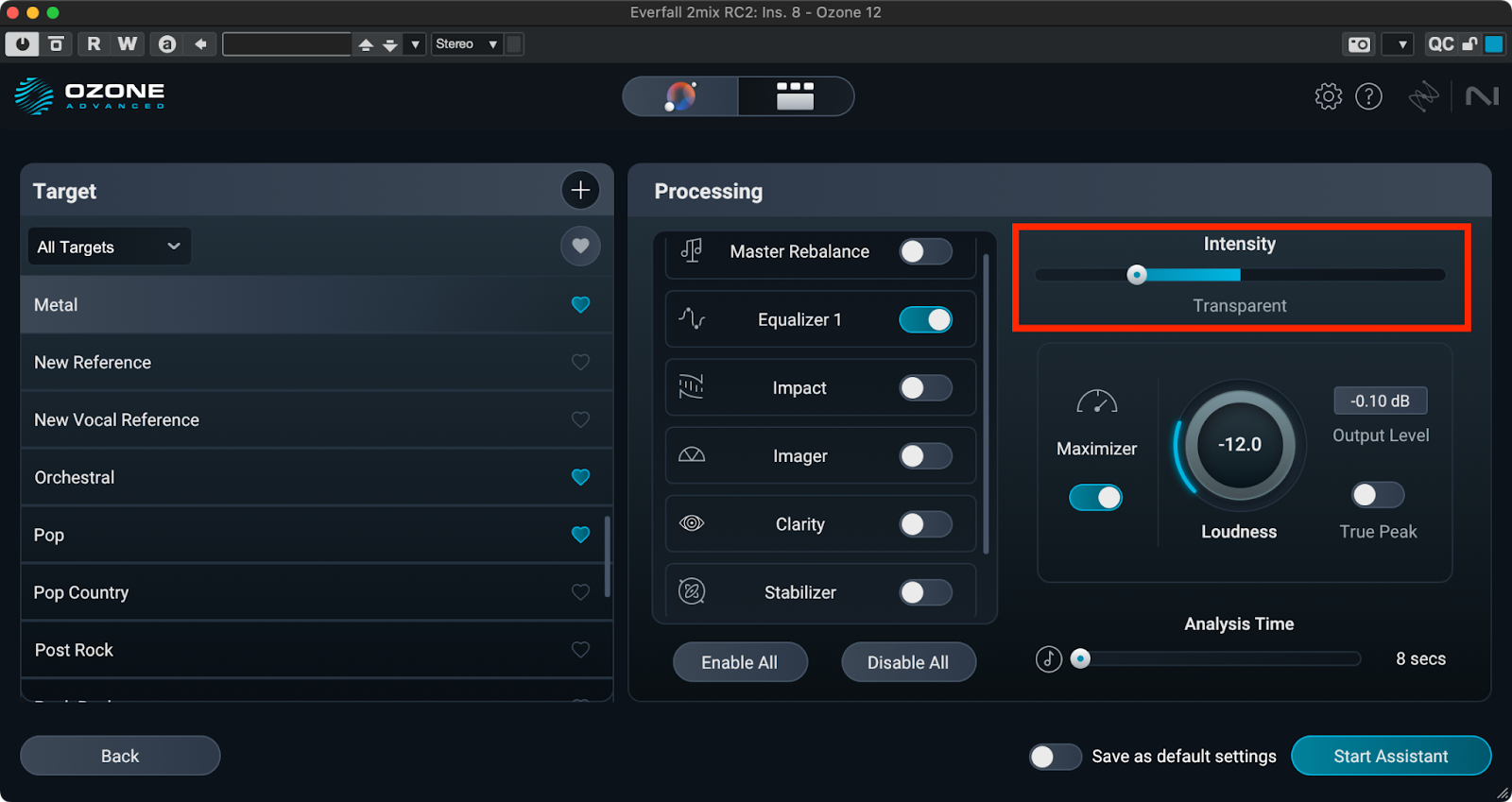Click the help question mark icon
The image size is (1512, 802).
coord(1368,96)
